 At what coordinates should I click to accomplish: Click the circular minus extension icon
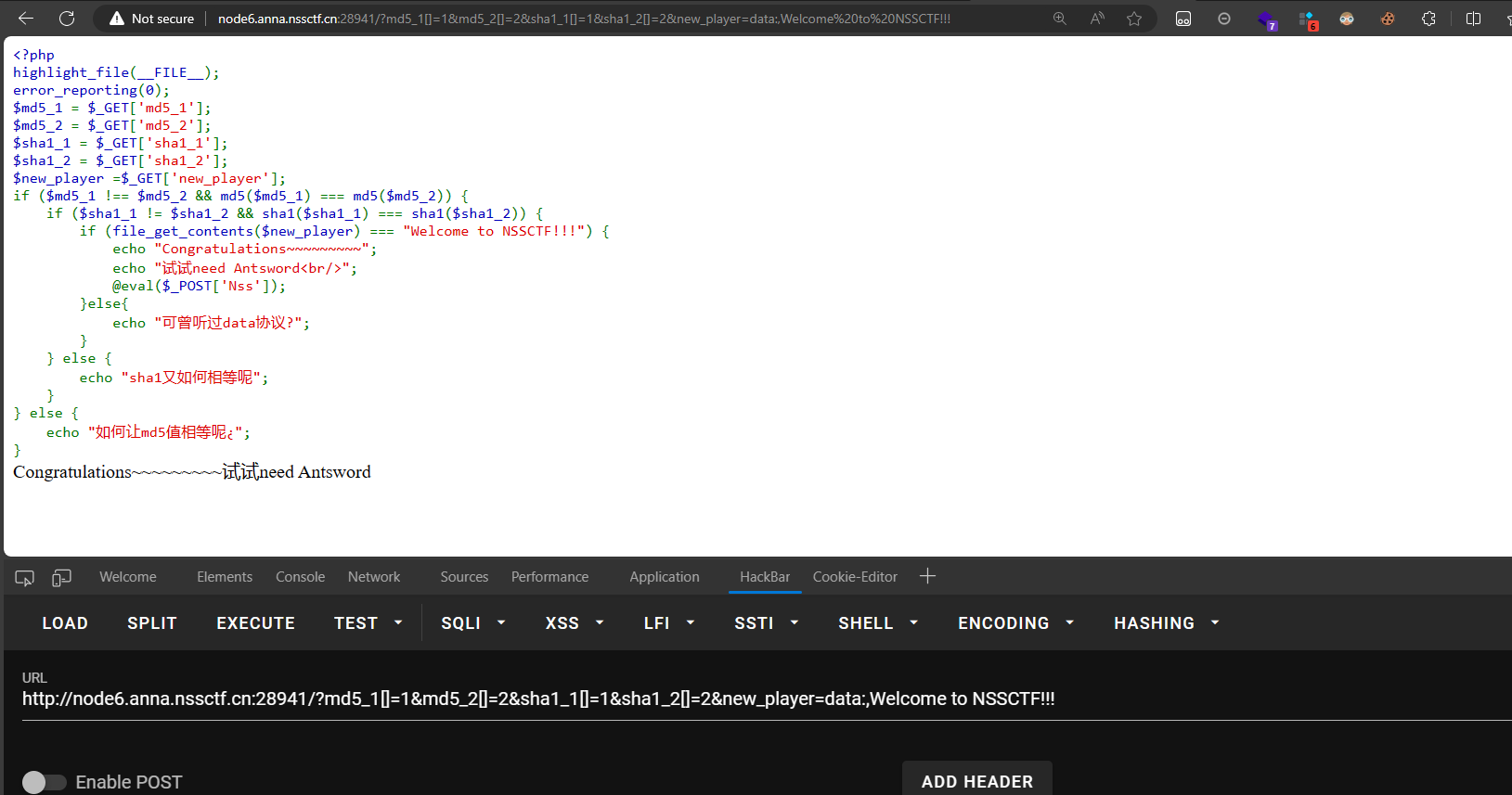pos(1224,19)
